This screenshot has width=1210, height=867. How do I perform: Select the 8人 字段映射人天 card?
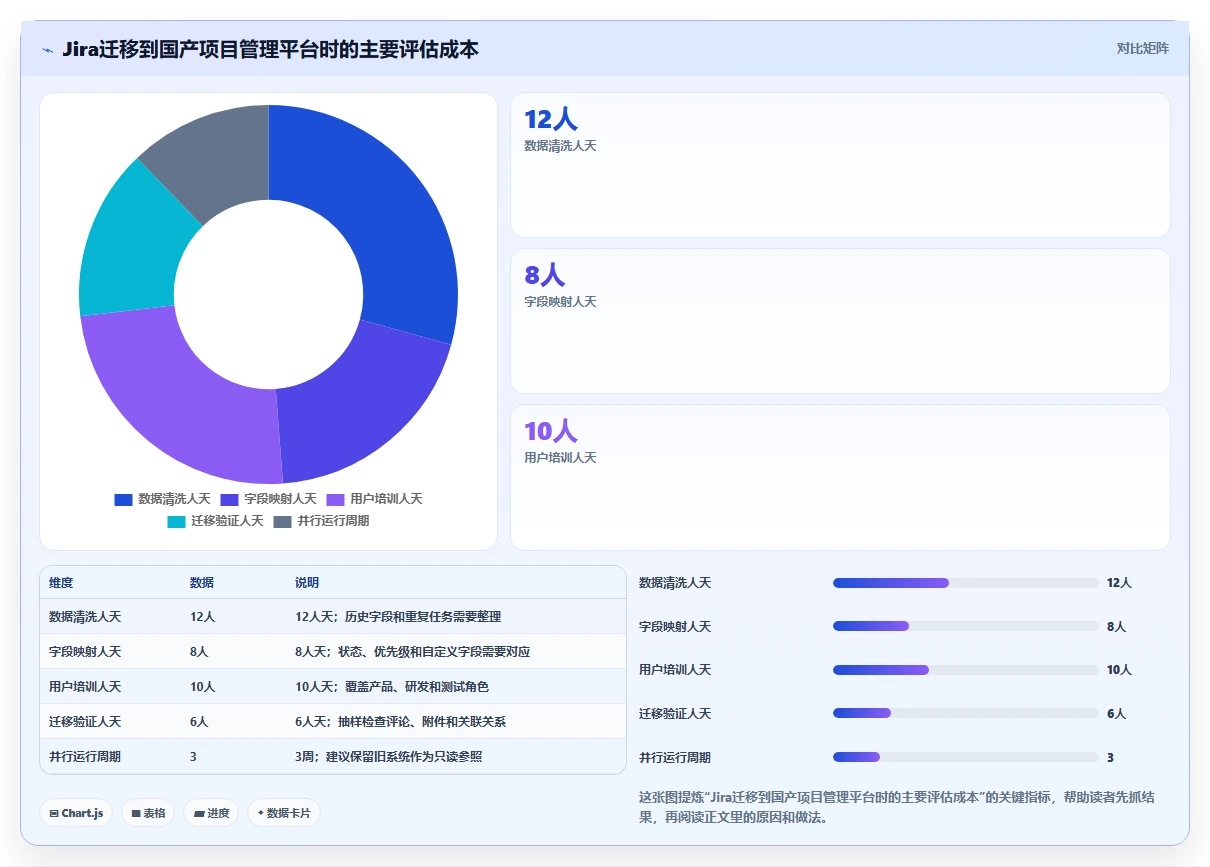840,321
